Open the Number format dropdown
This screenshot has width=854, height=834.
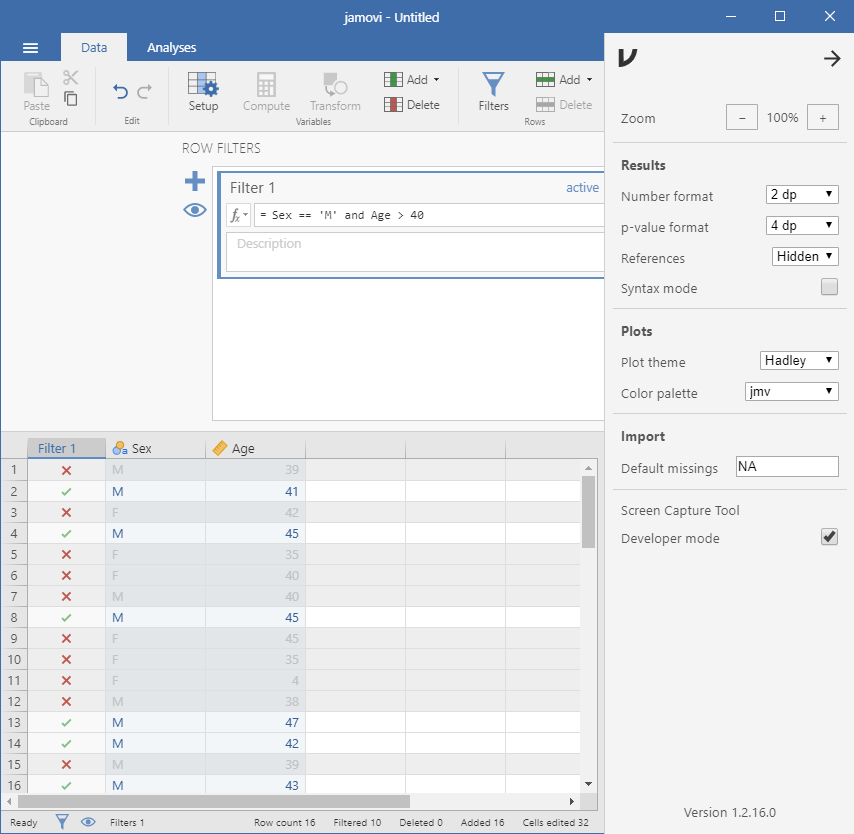click(803, 195)
